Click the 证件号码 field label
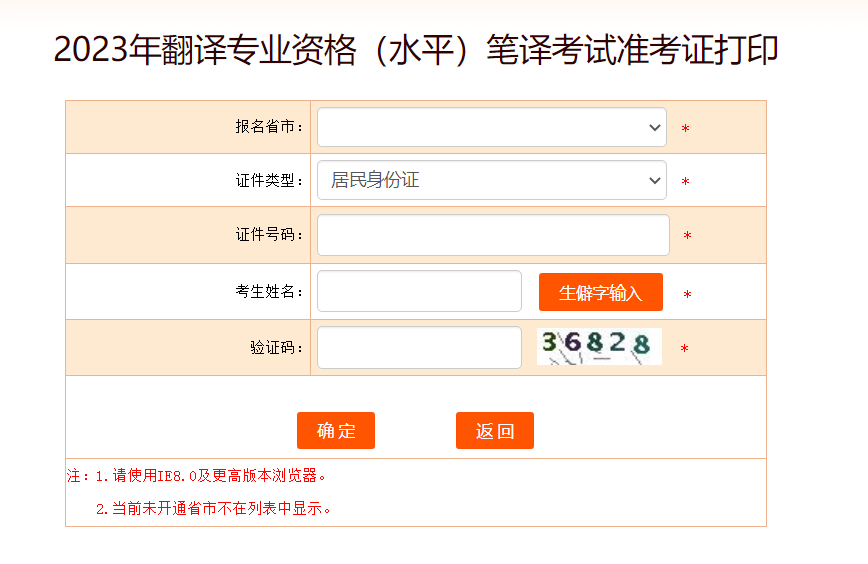The height and width of the screenshot is (564, 868). pos(270,235)
